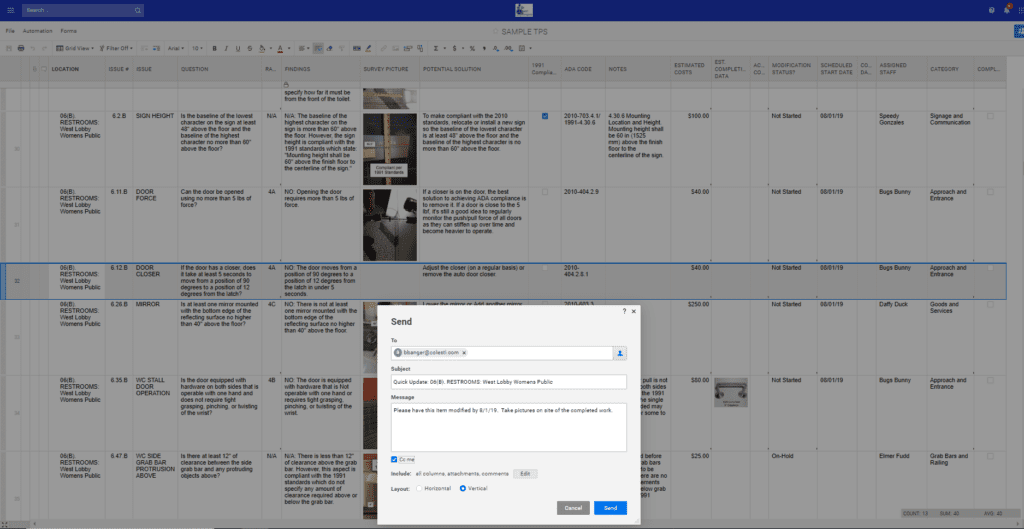The width and height of the screenshot is (1024, 529).
Task: Click the save icon in toolbar
Action: (8, 48)
